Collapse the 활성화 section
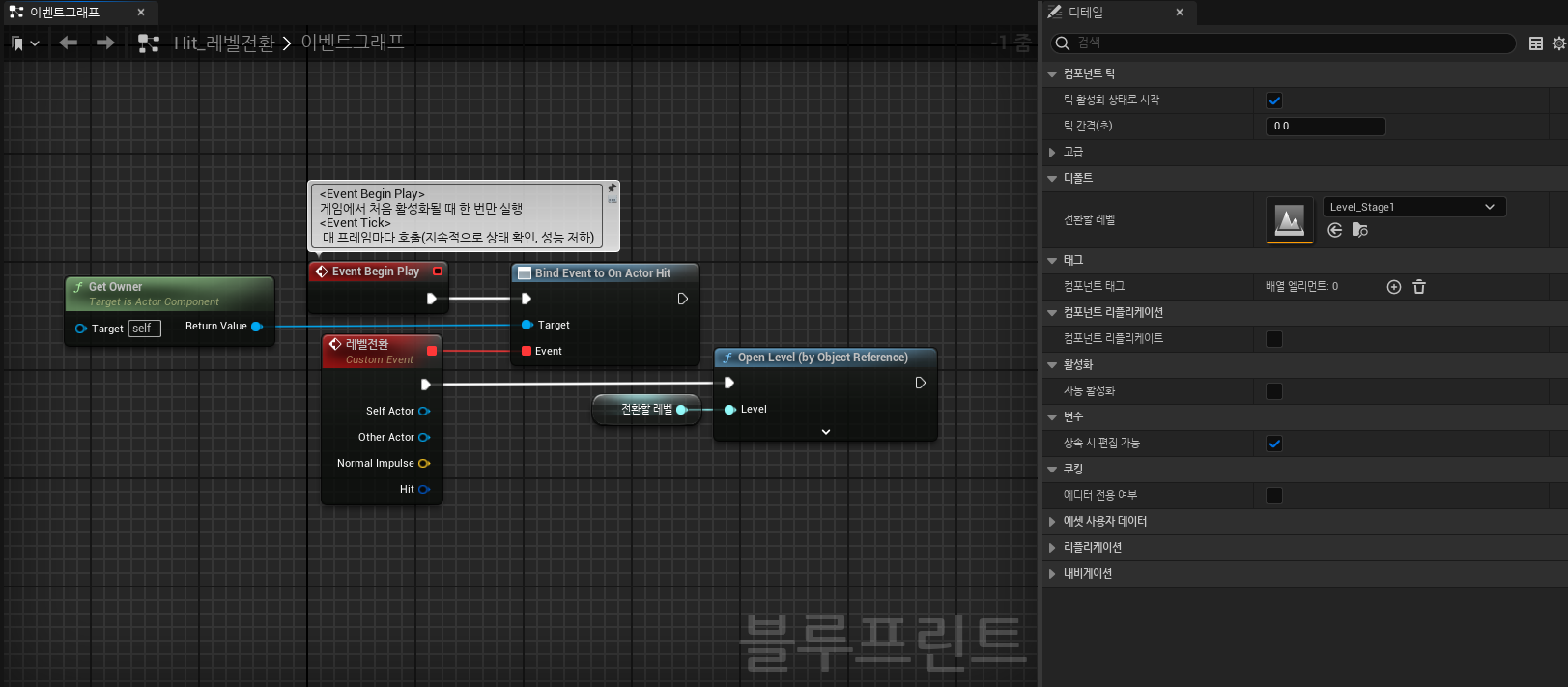Screen dimensions: 1568x687 pos(1052,365)
